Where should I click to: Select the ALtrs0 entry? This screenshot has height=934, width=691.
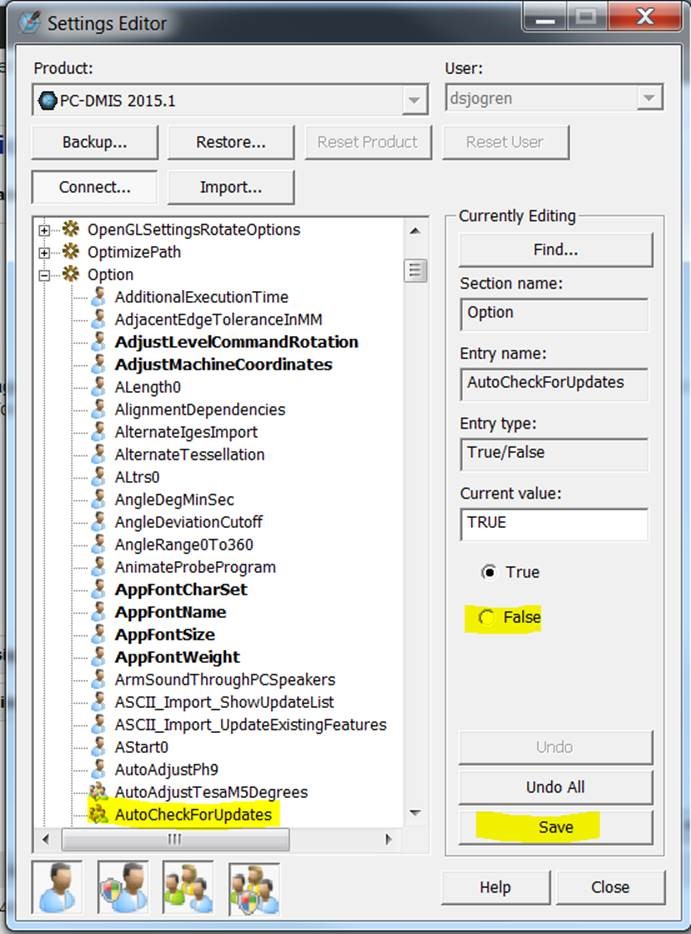point(137,477)
